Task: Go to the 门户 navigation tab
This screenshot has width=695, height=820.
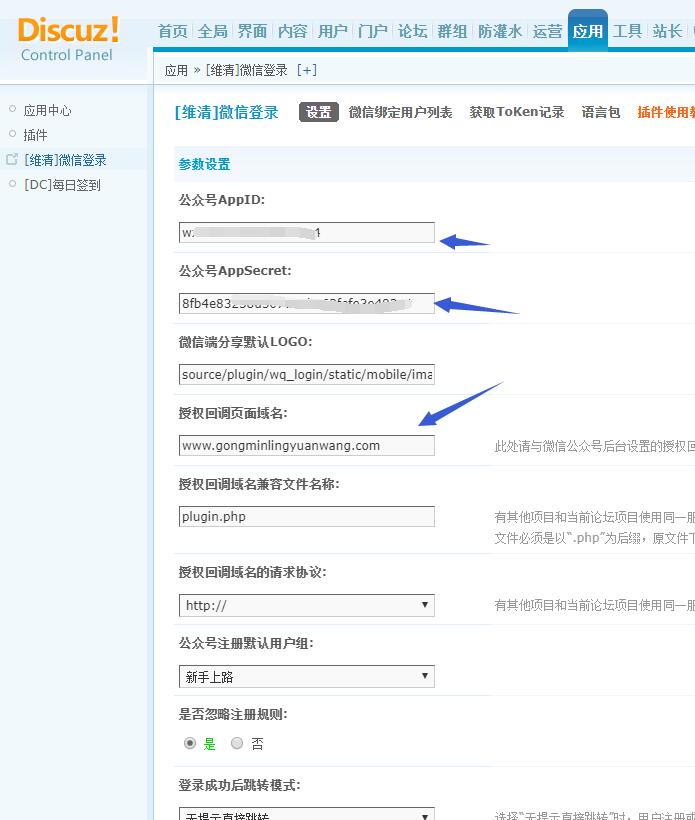Action: [x=373, y=31]
